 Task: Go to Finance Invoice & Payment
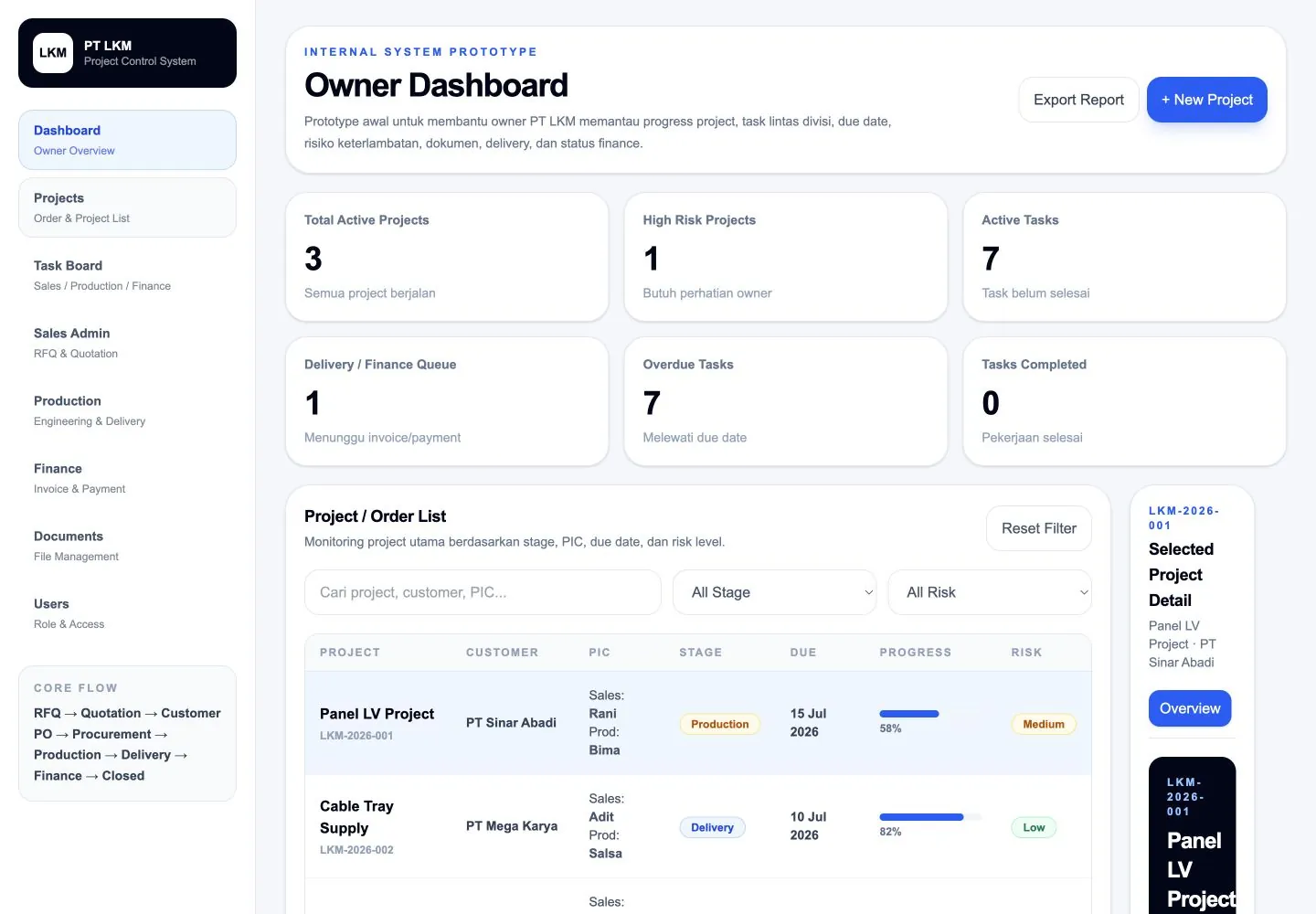tap(127, 478)
